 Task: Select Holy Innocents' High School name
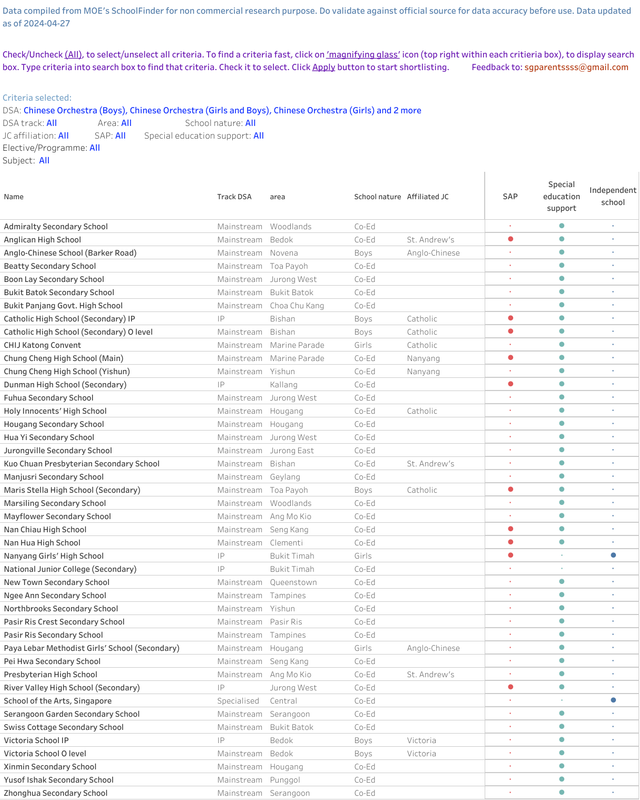click(x=55, y=411)
